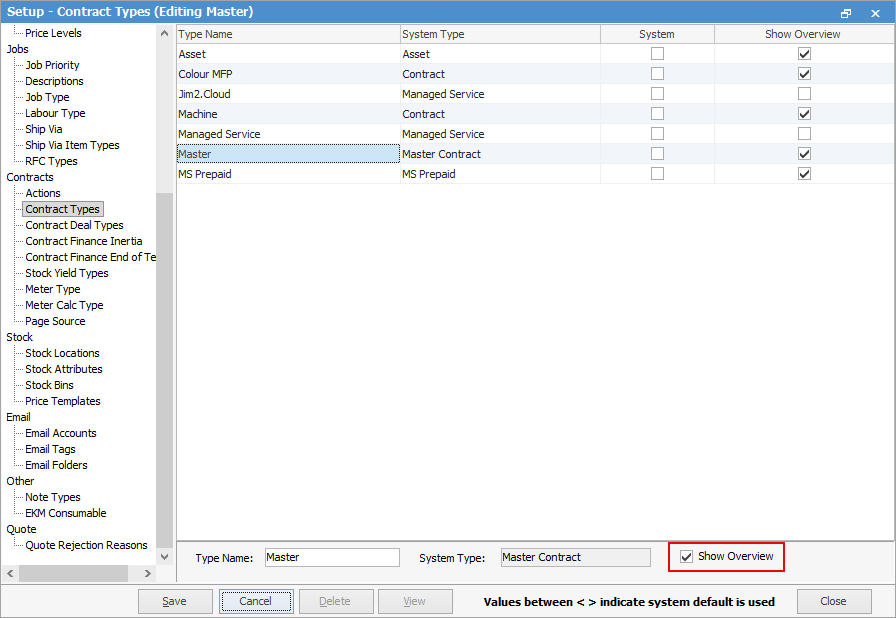Open Meter Type in the setup tree
This screenshot has height=618, width=896.
coord(53,289)
